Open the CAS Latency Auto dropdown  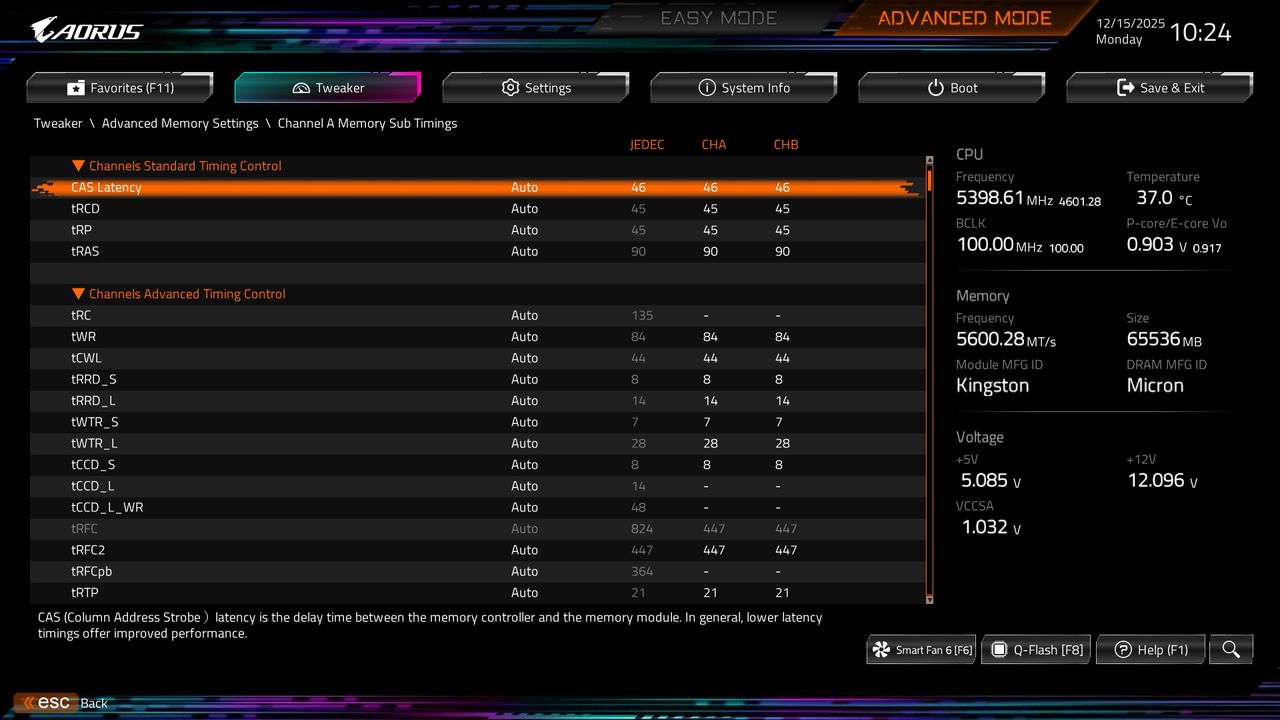(x=525, y=187)
